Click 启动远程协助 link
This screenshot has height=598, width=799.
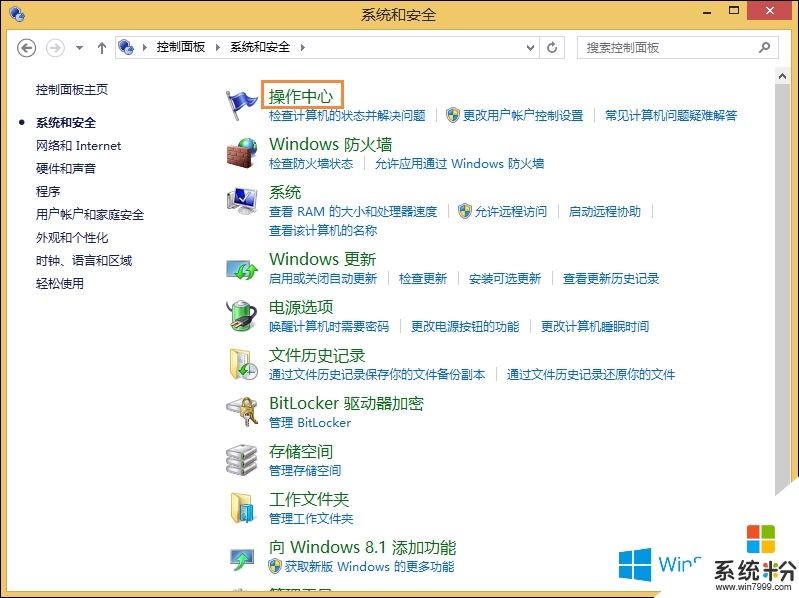605,211
